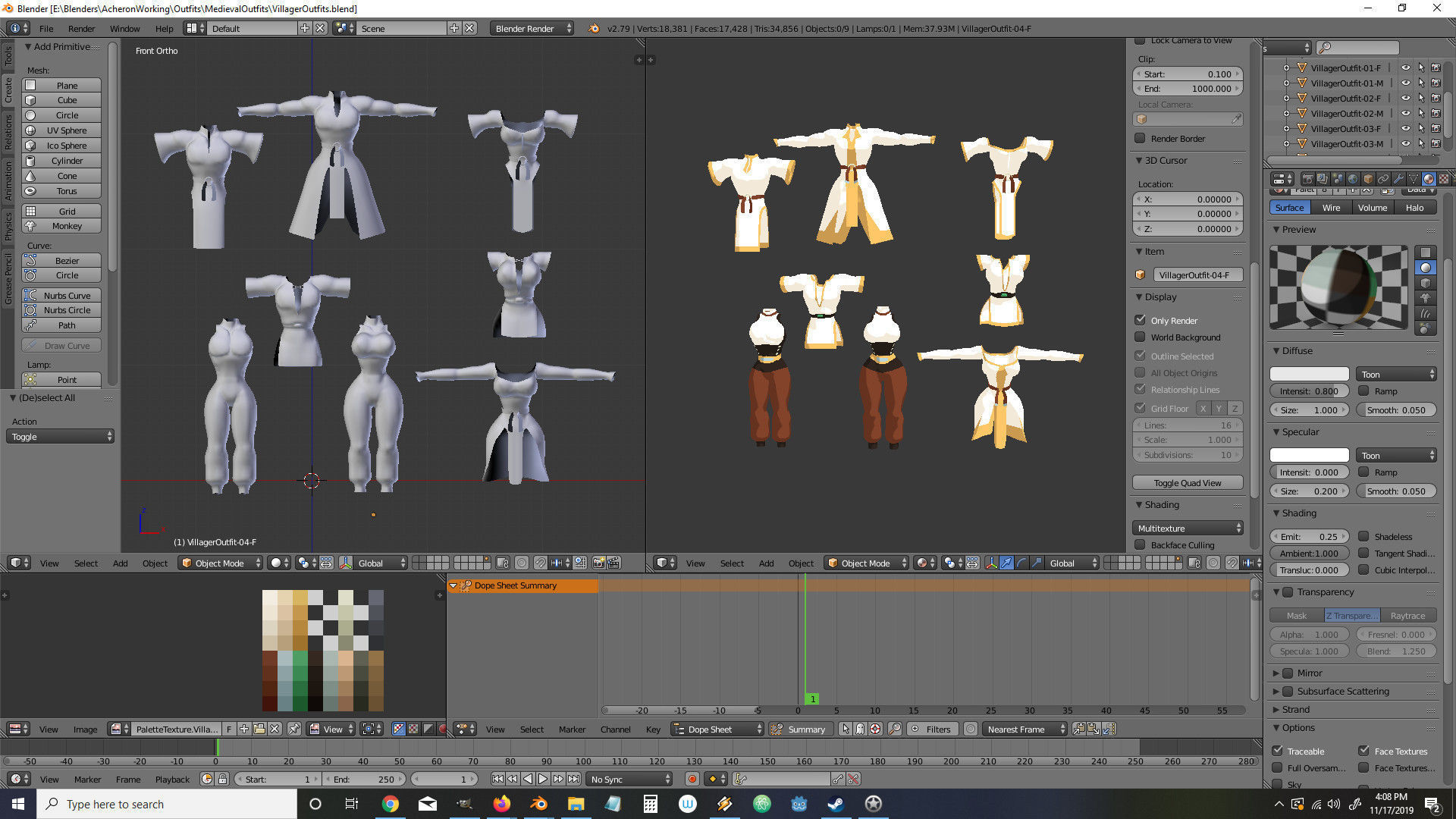Open diffuse shader Toon dropdown
Screen dimensions: 1456x819
[1397, 374]
